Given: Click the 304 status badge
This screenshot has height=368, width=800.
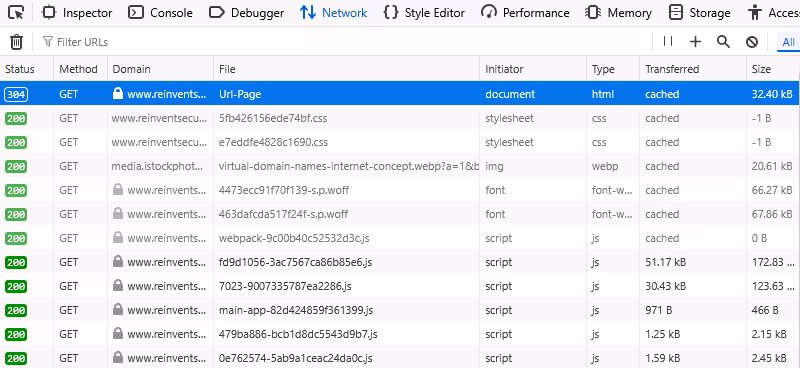Looking at the screenshot, I should (16, 94).
